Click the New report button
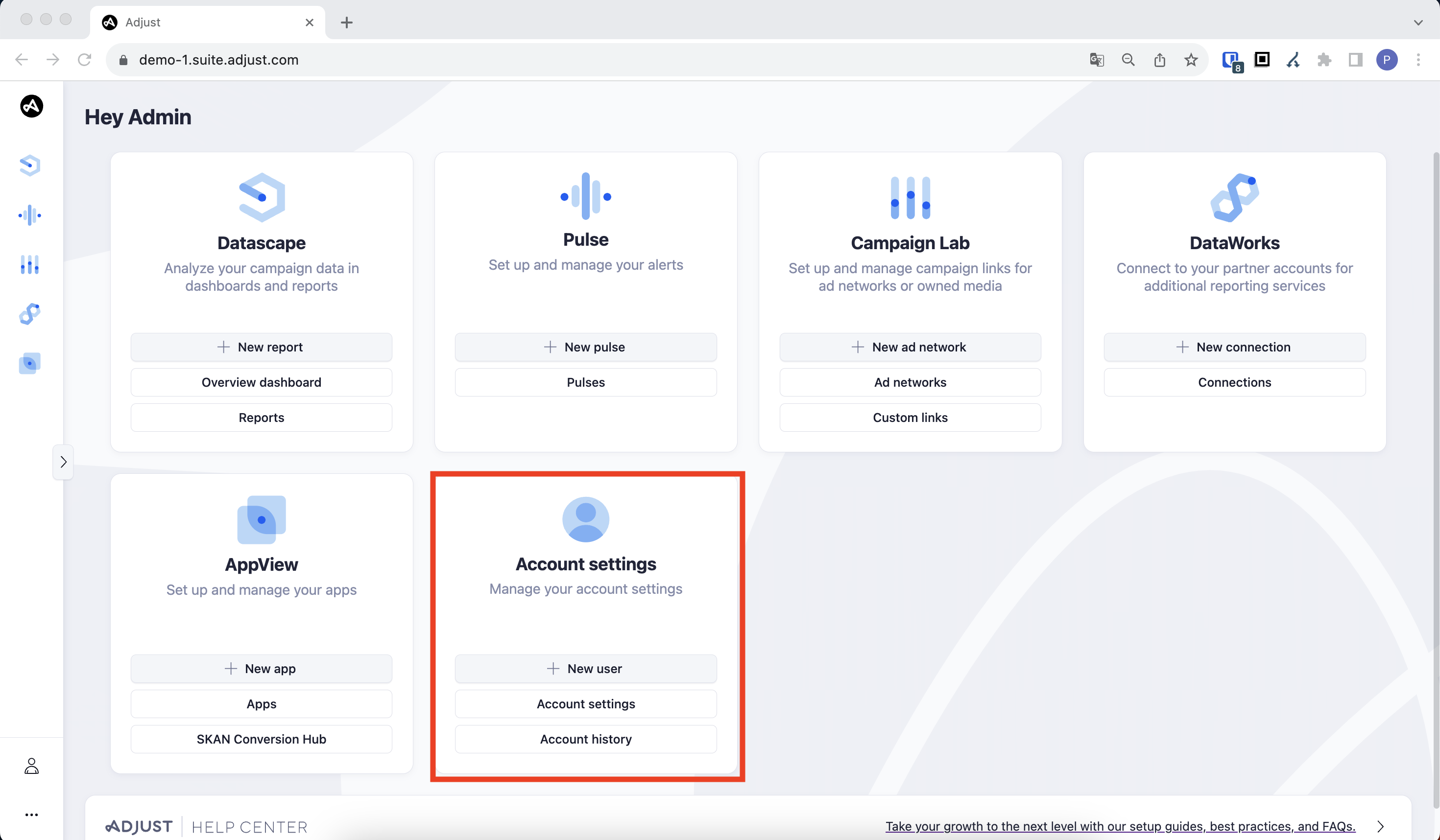Screen dimensions: 1440x840 (261, 347)
